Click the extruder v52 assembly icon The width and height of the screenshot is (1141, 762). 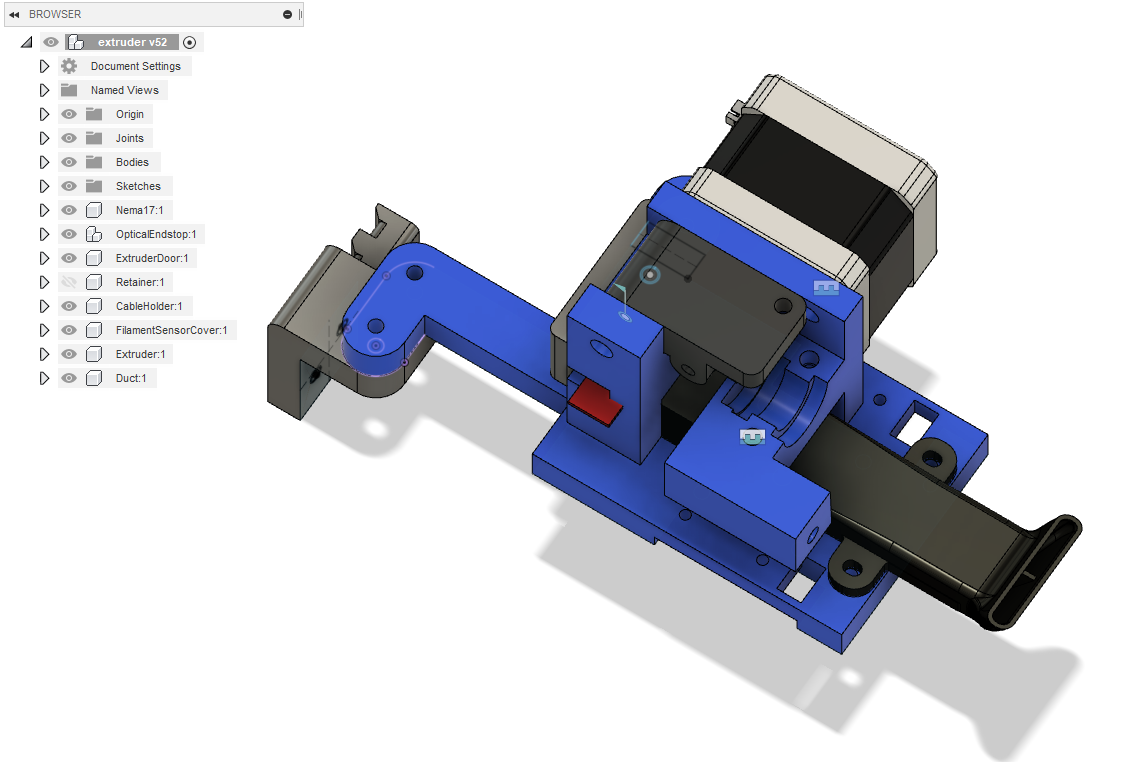pyautogui.click(x=76, y=42)
